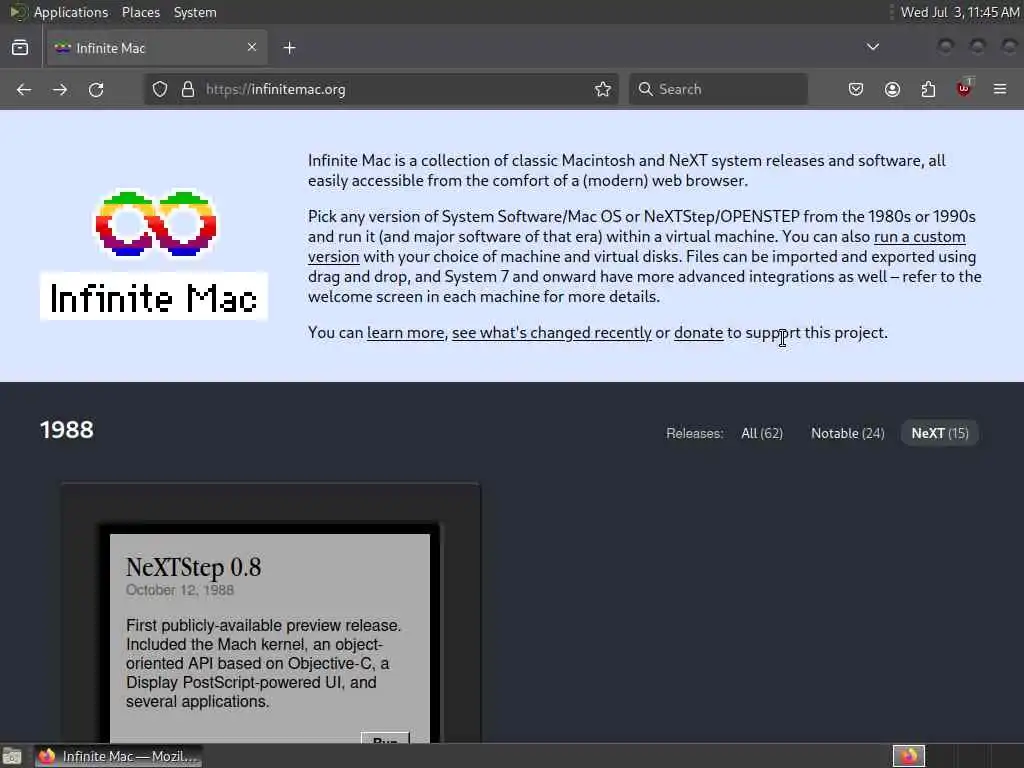
Task: Open the Firefox account icon
Action: 892,89
